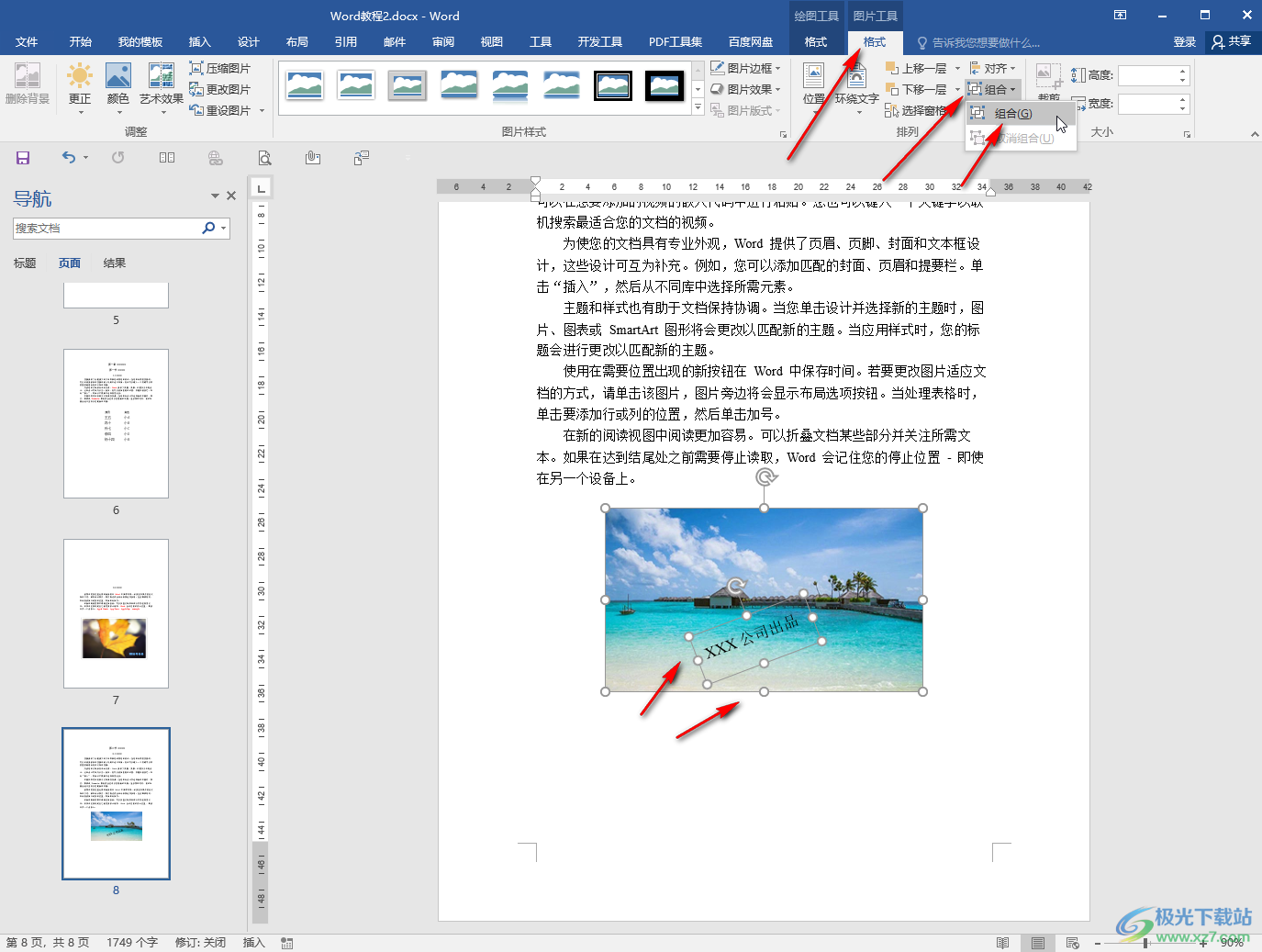The width and height of the screenshot is (1262, 952).
Task: Click the Share (共享) button
Action: pyautogui.click(x=1232, y=42)
